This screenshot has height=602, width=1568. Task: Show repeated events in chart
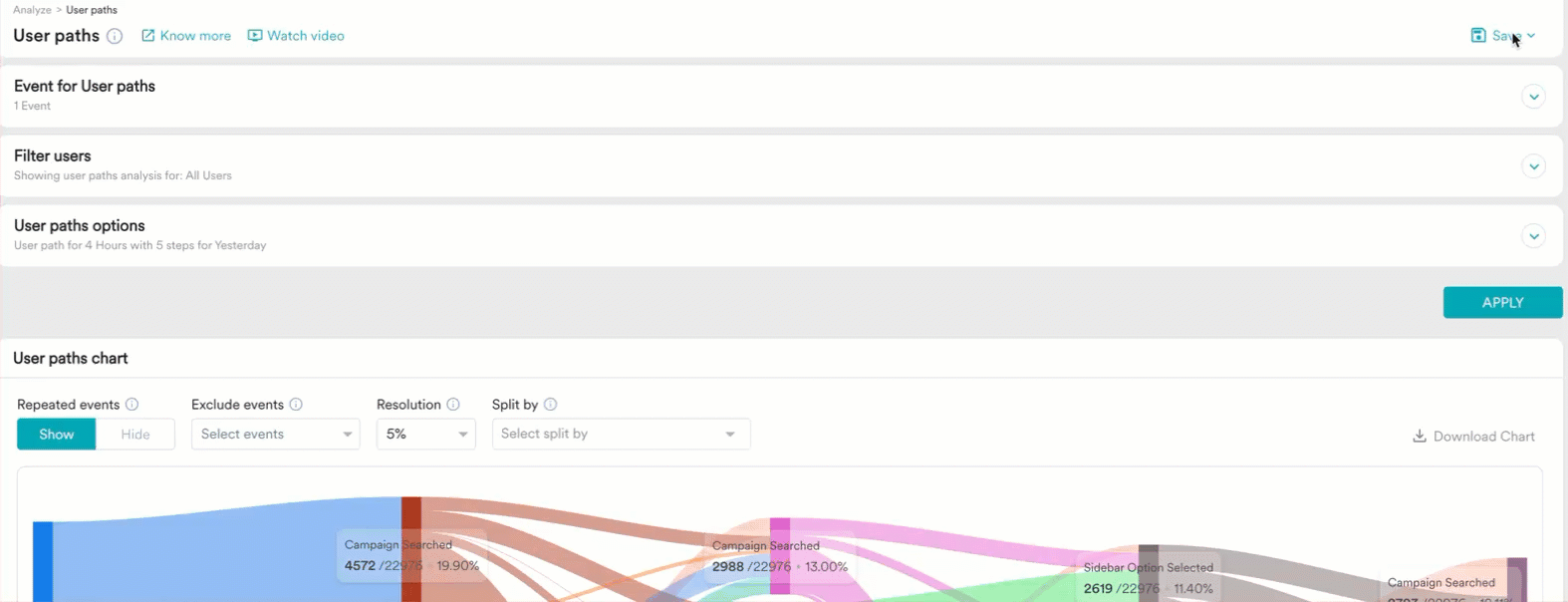(57, 435)
